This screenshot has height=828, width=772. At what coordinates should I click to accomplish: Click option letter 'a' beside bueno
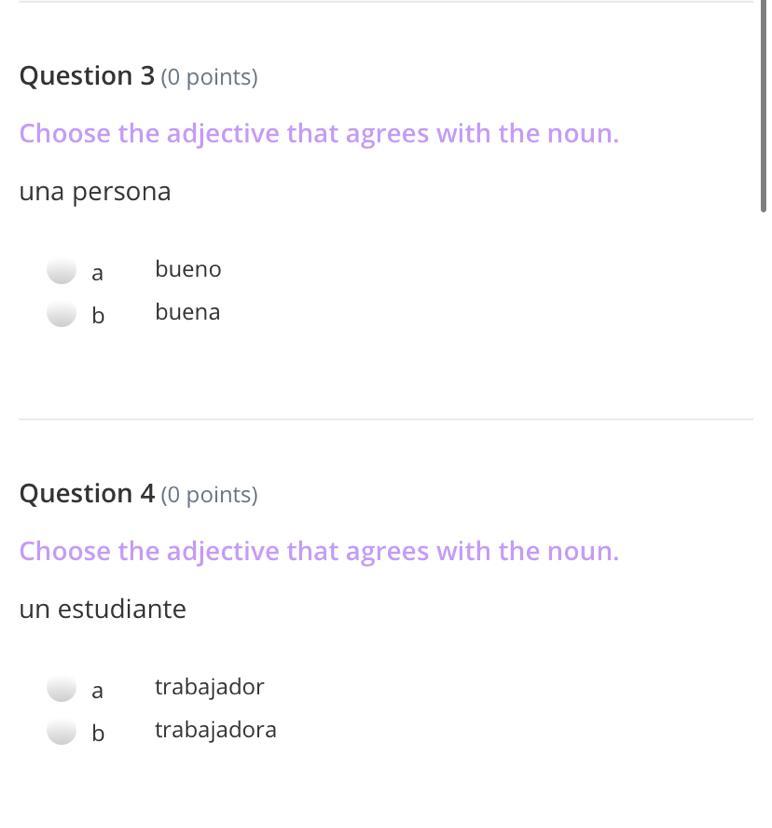[97, 273]
